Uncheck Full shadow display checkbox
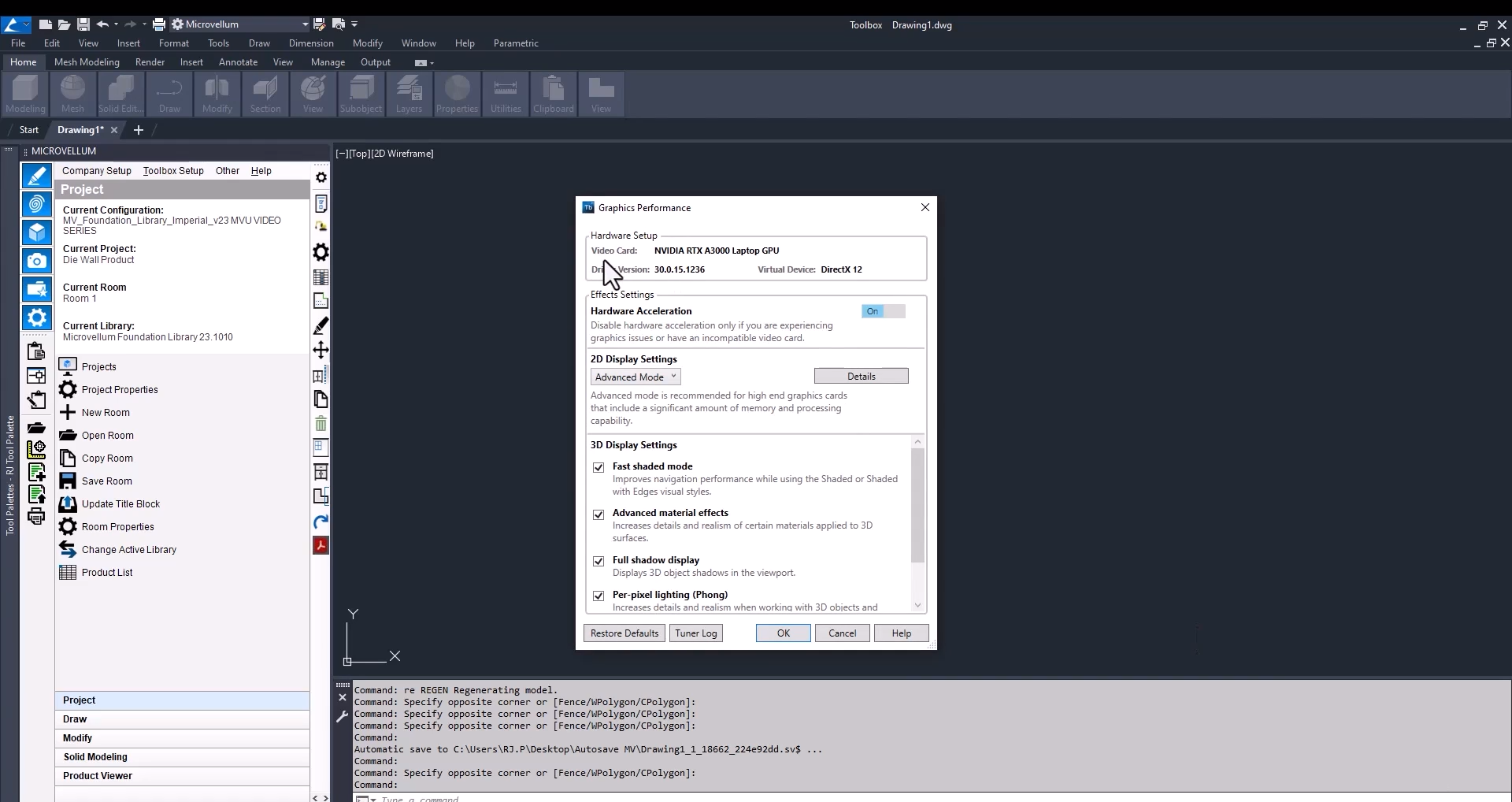The height and width of the screenshot is (802, 1512). point(598,561)
